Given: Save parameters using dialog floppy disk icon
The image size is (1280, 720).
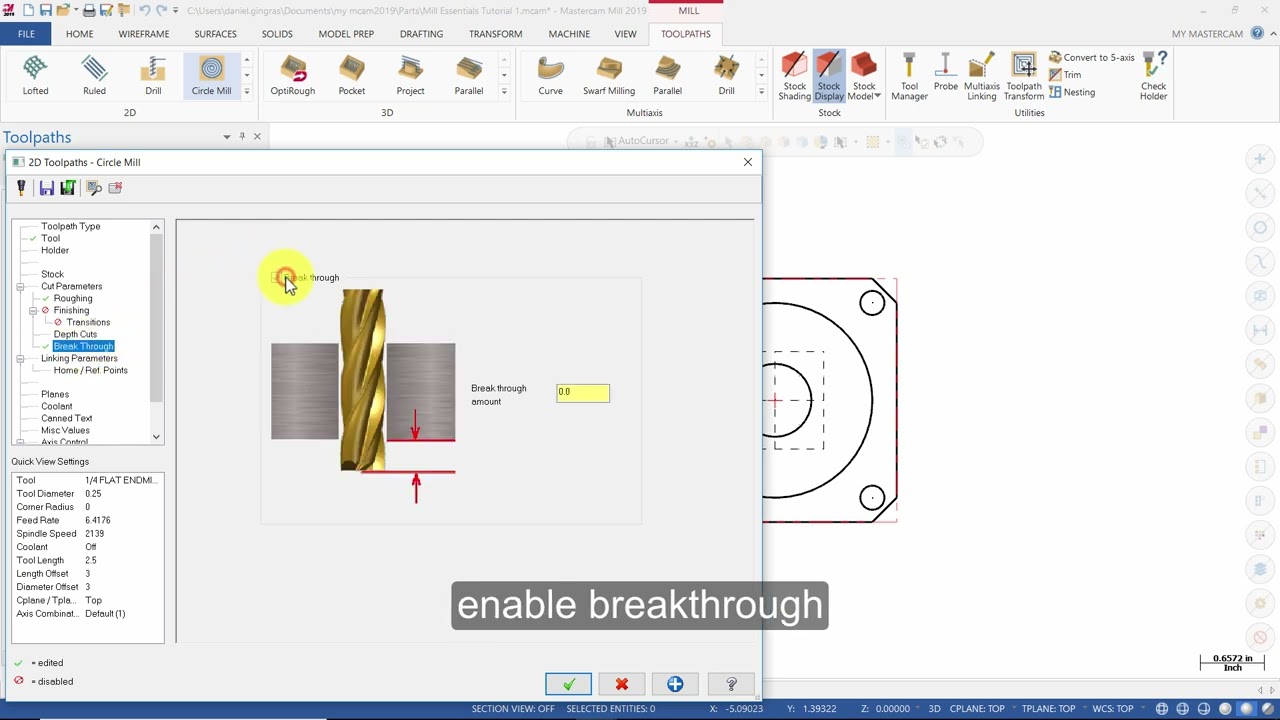Looking at the screenshot, I should pyautogui.click(x=46, y=188).
